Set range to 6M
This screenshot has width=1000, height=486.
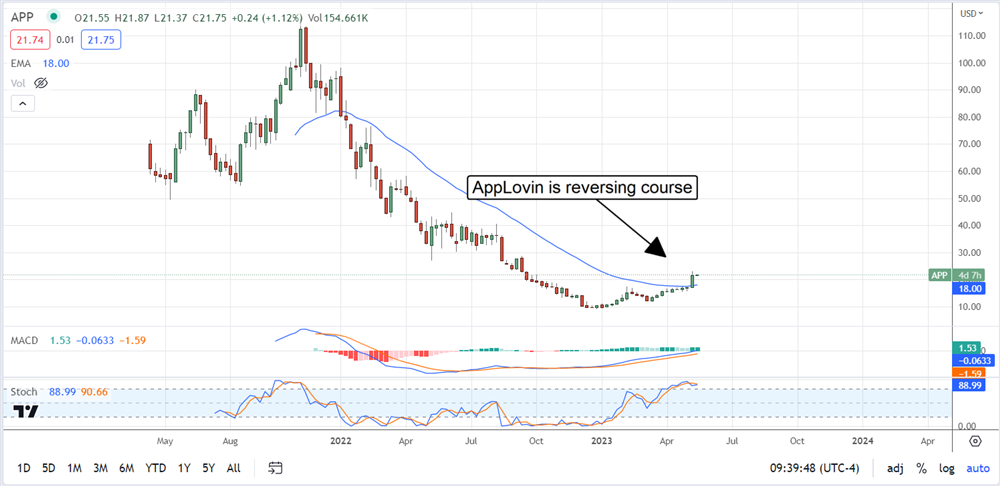(x=126, y=468)
